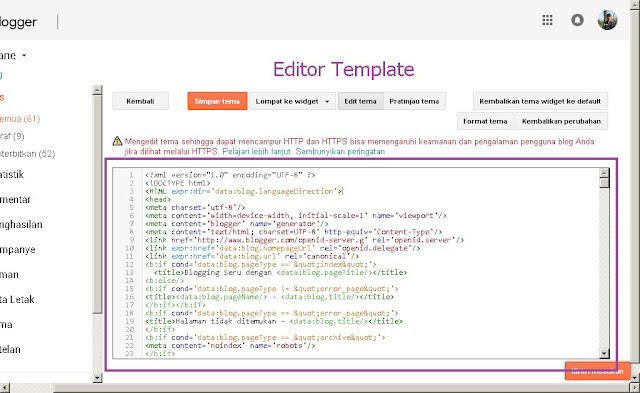Select the Edit tema tab
The width and height of the screenshot is (640, 393).
click(360, 101)
